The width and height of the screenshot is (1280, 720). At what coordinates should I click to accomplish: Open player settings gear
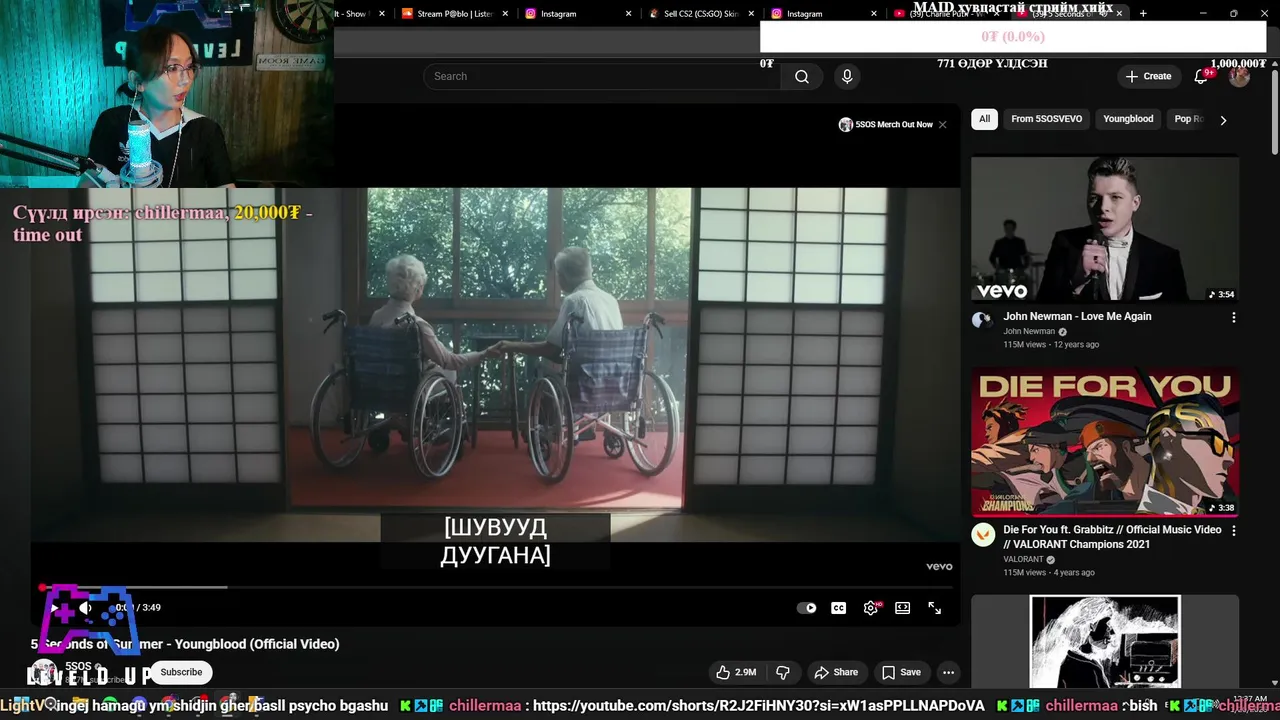[x=871, y=608]
